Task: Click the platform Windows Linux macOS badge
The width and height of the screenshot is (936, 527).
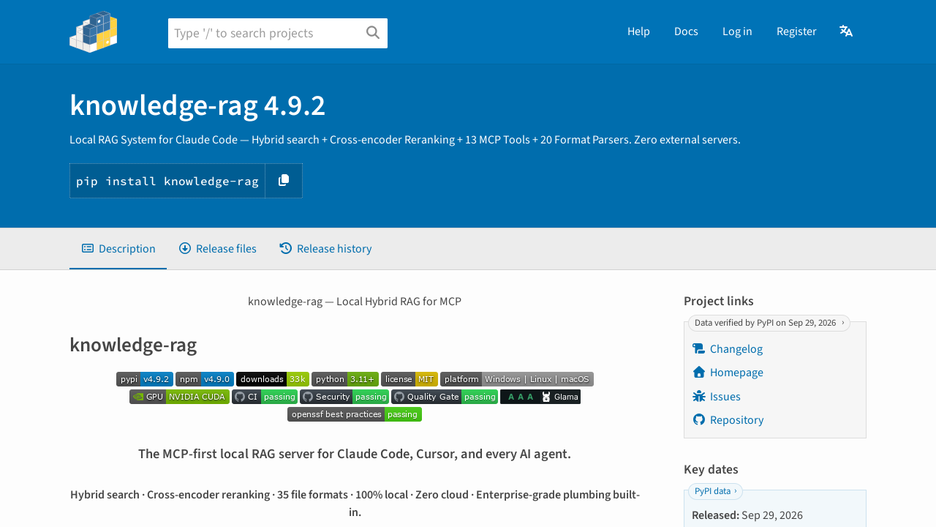Action: pyautogui.click(x=516, y=379)
